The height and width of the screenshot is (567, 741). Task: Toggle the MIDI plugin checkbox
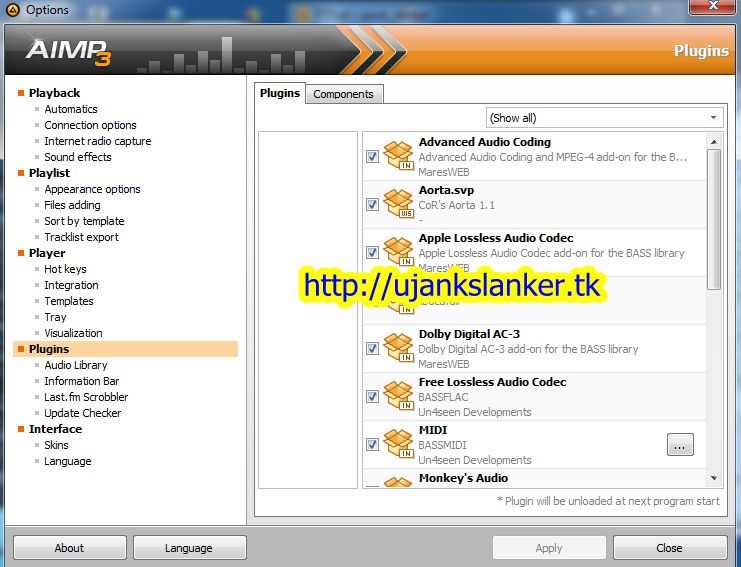click(372, 444)
